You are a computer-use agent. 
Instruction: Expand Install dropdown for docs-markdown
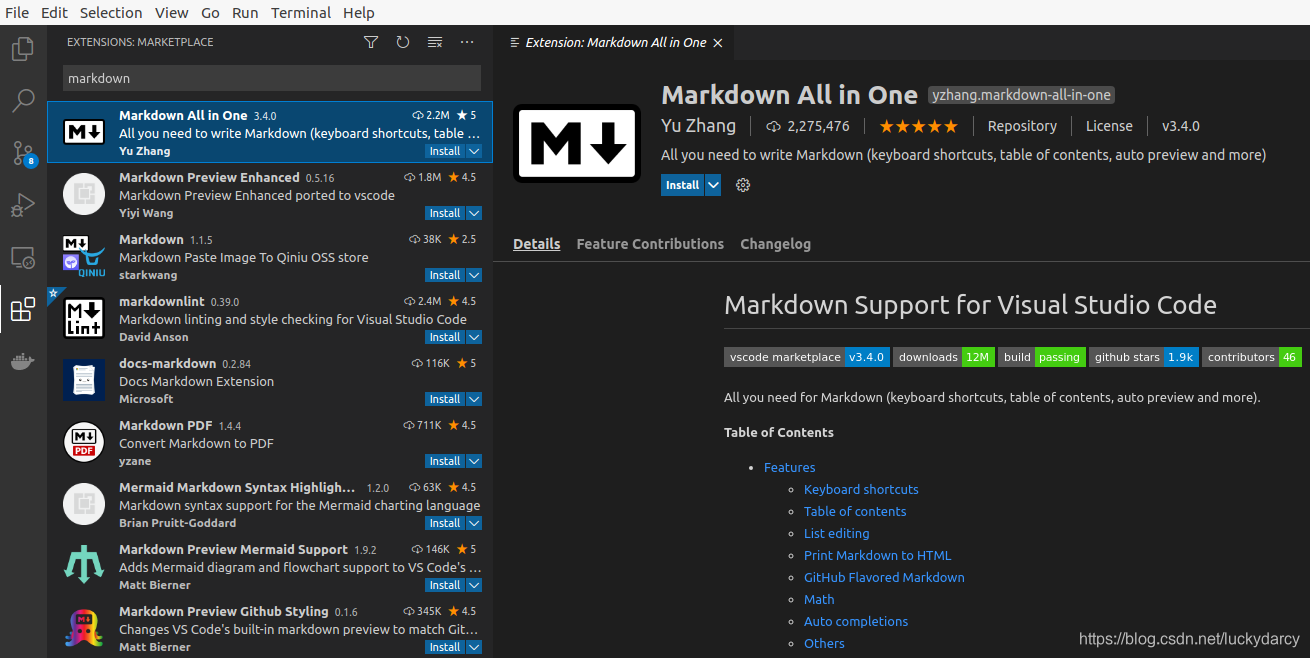[474, 399]
